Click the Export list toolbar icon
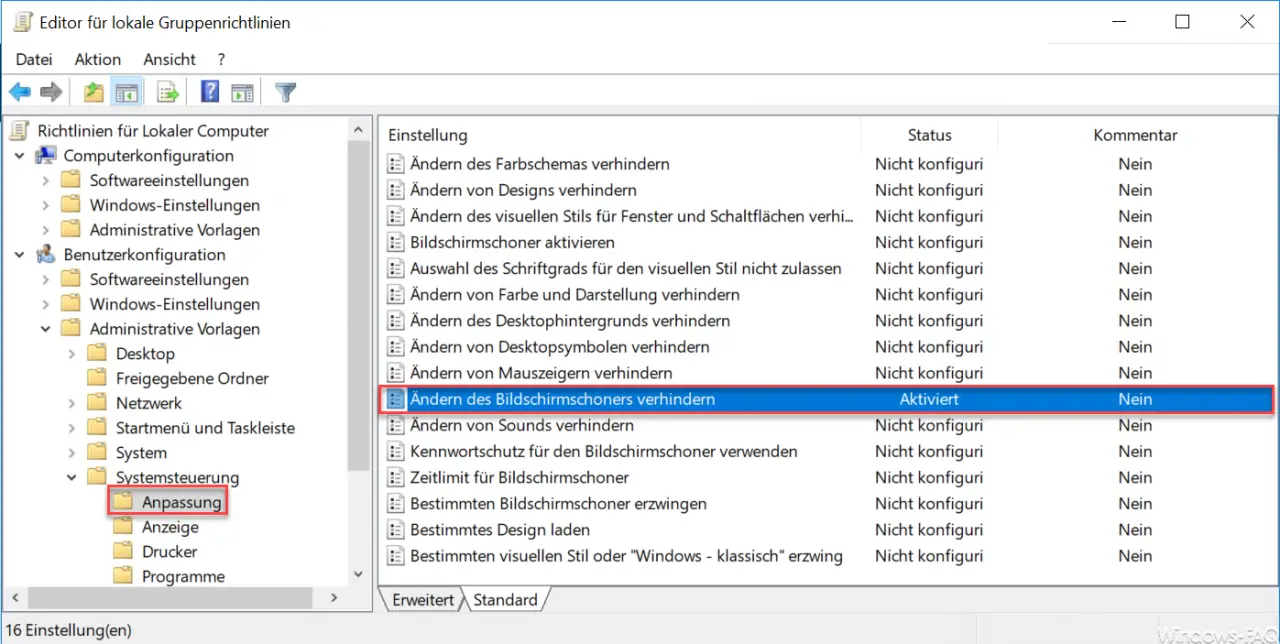 click(168, 93)
